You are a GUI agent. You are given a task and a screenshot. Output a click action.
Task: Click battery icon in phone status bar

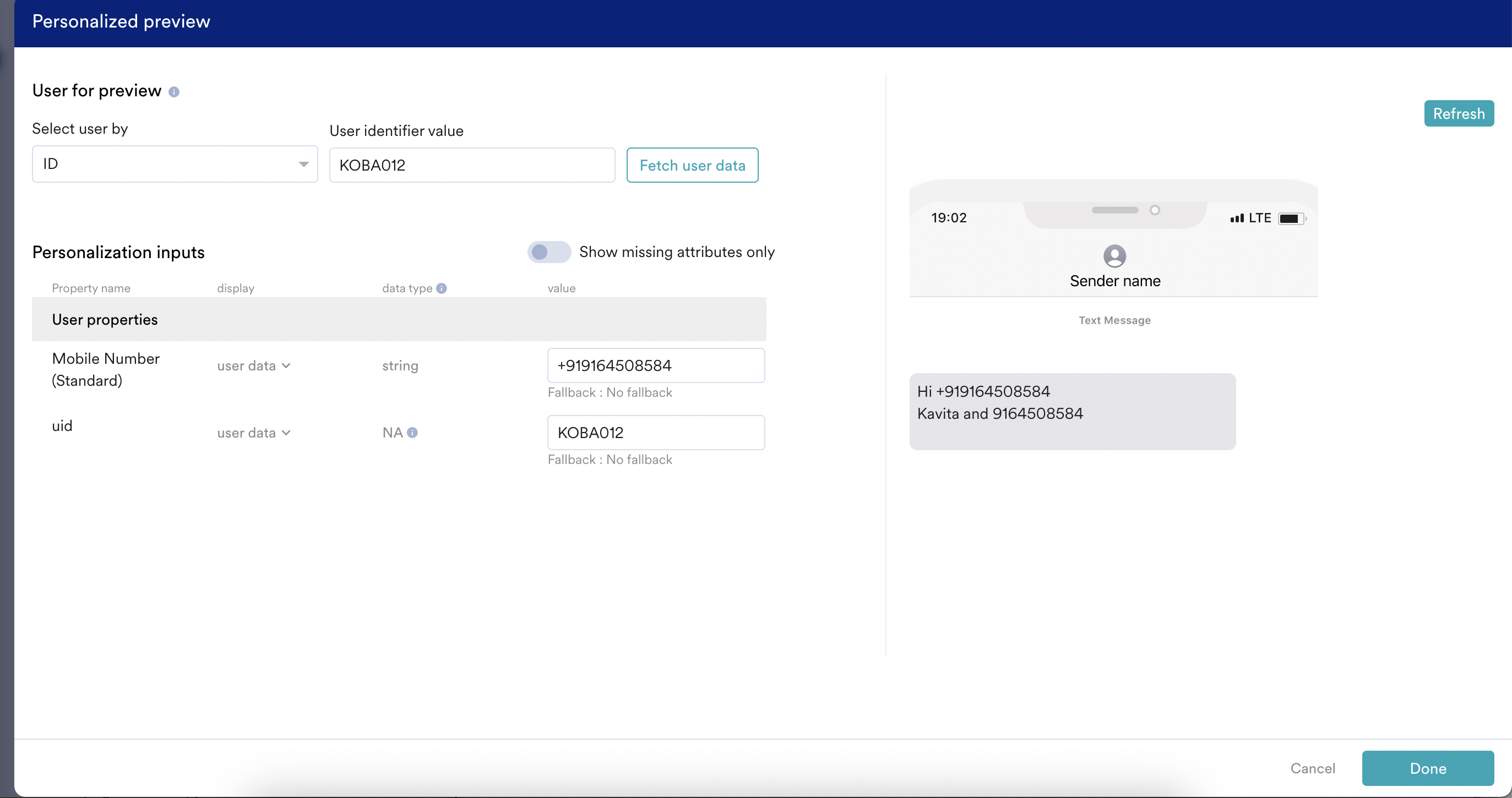[1291, 218]
